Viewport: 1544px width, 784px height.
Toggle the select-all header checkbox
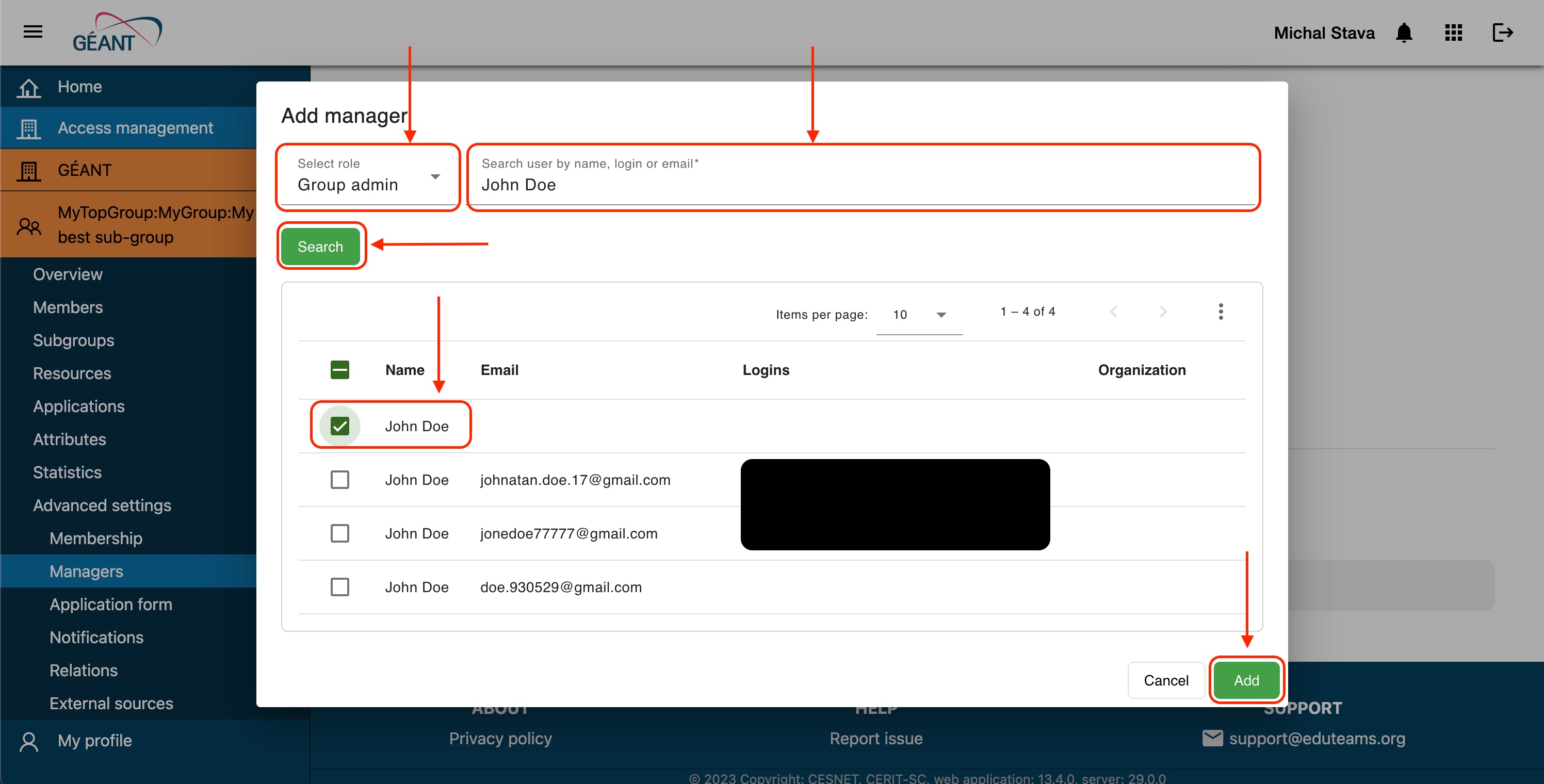pyautogui.click(x=340, y=370)
